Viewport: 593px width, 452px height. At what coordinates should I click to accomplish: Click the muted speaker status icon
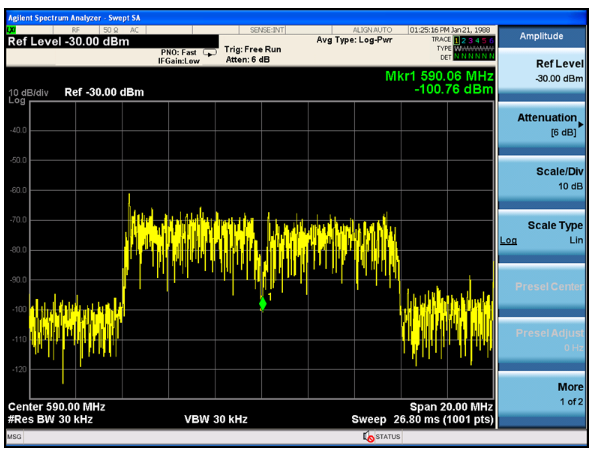click(x=368, y=436)
